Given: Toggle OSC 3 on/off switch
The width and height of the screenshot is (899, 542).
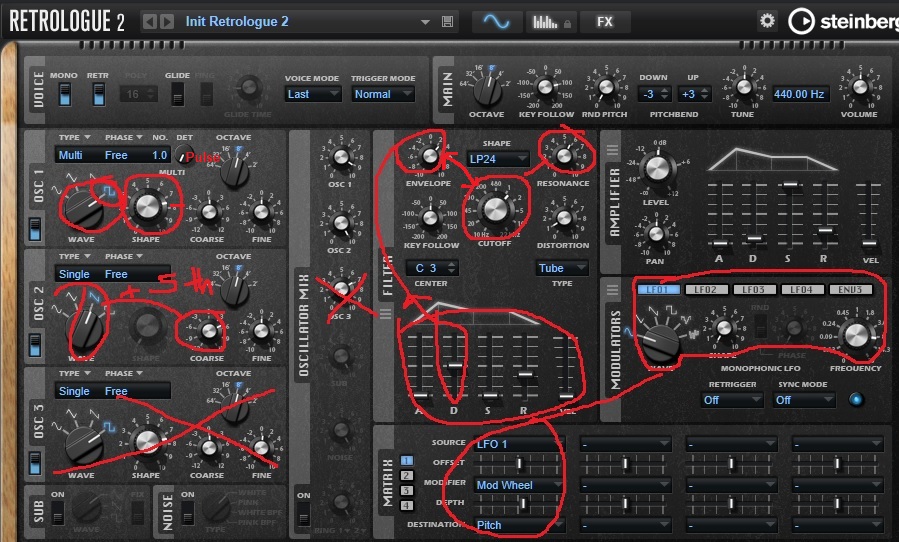Looking at the screenshot, I should pos(35,463).
